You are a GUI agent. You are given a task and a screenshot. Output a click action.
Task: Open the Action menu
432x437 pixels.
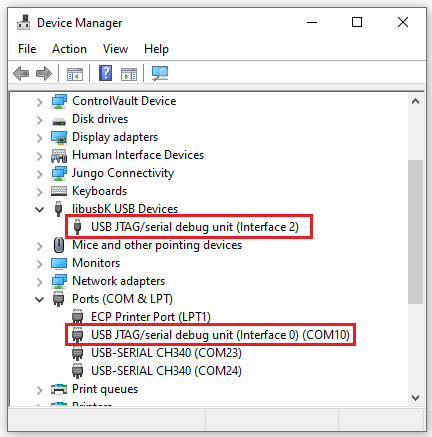(69, 49)
